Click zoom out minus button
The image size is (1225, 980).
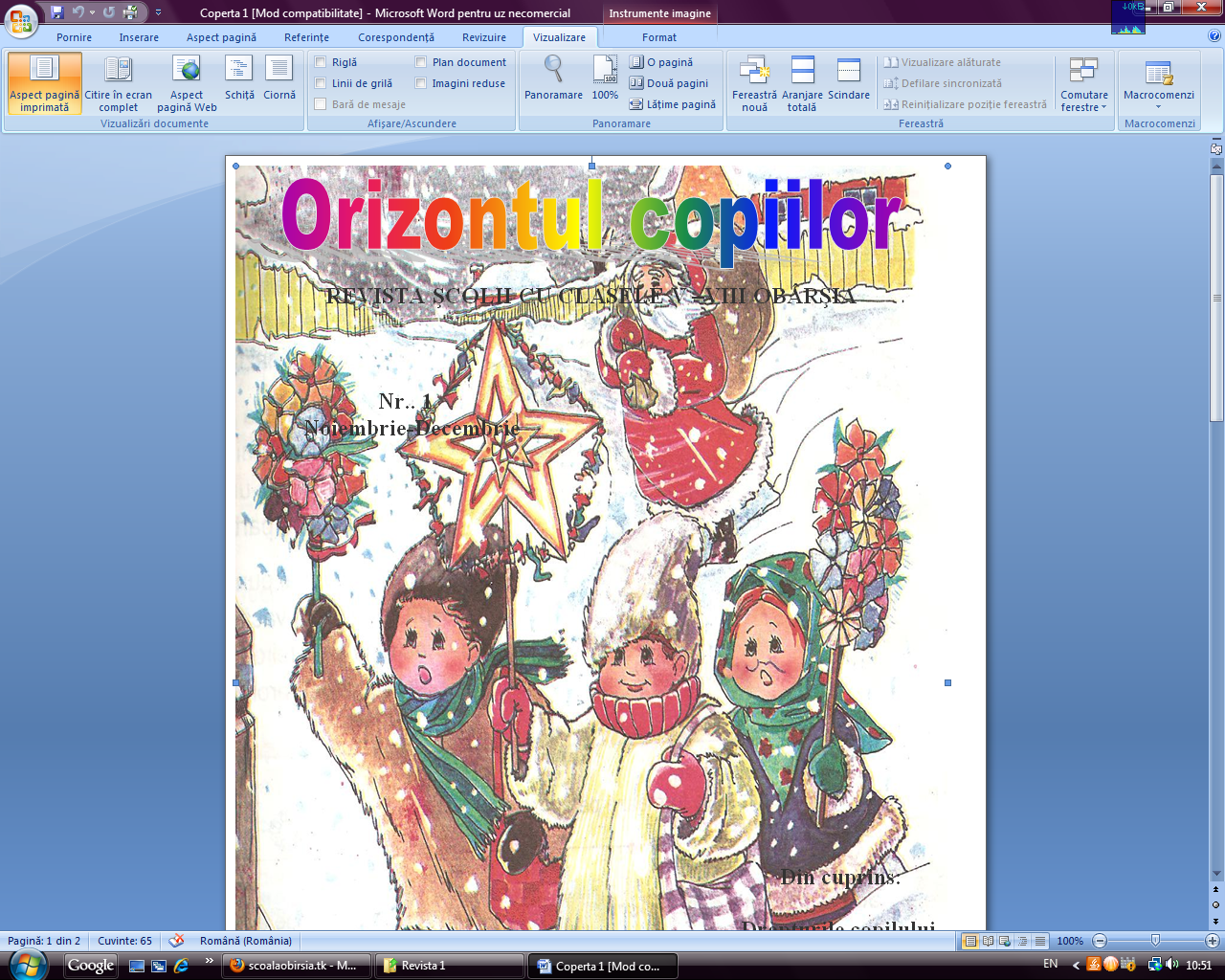[1100, 941]
